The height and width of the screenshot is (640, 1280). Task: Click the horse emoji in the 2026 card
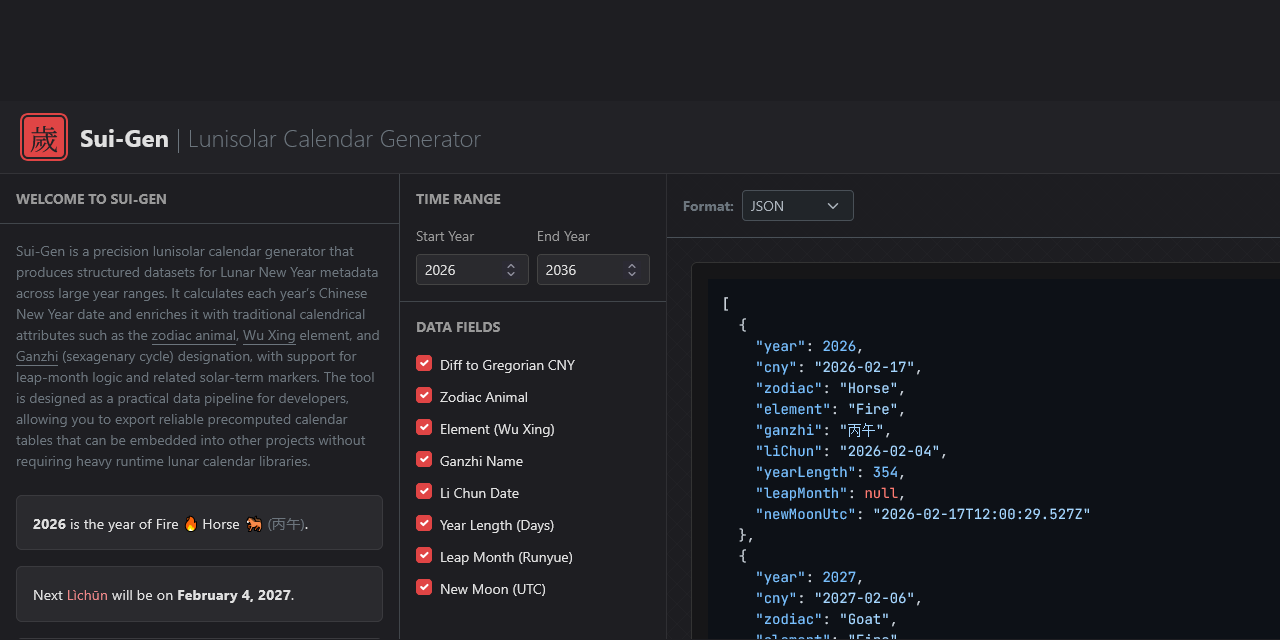click(254, 524)
